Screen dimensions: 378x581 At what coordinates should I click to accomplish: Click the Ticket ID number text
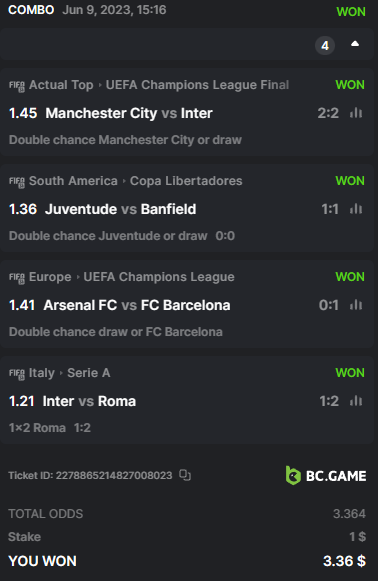coord(90,475)
